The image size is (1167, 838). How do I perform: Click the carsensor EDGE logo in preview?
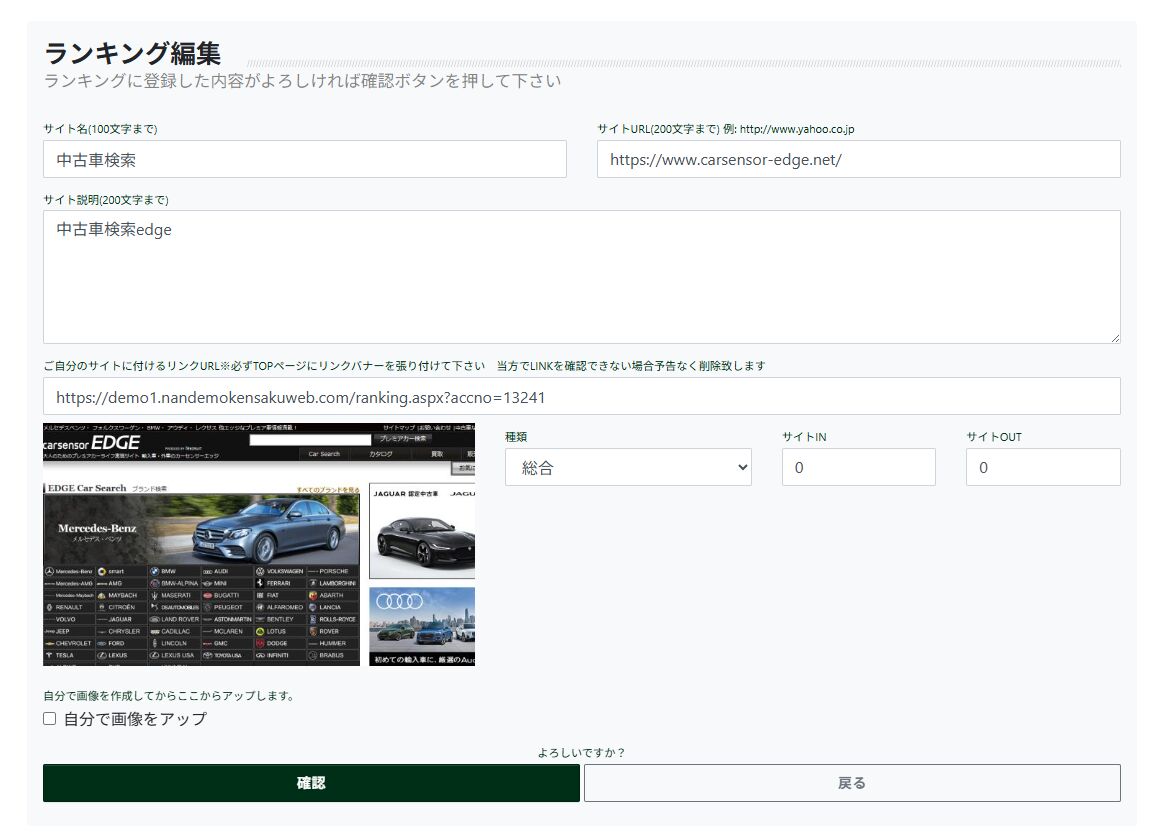(x=92, y=443)
